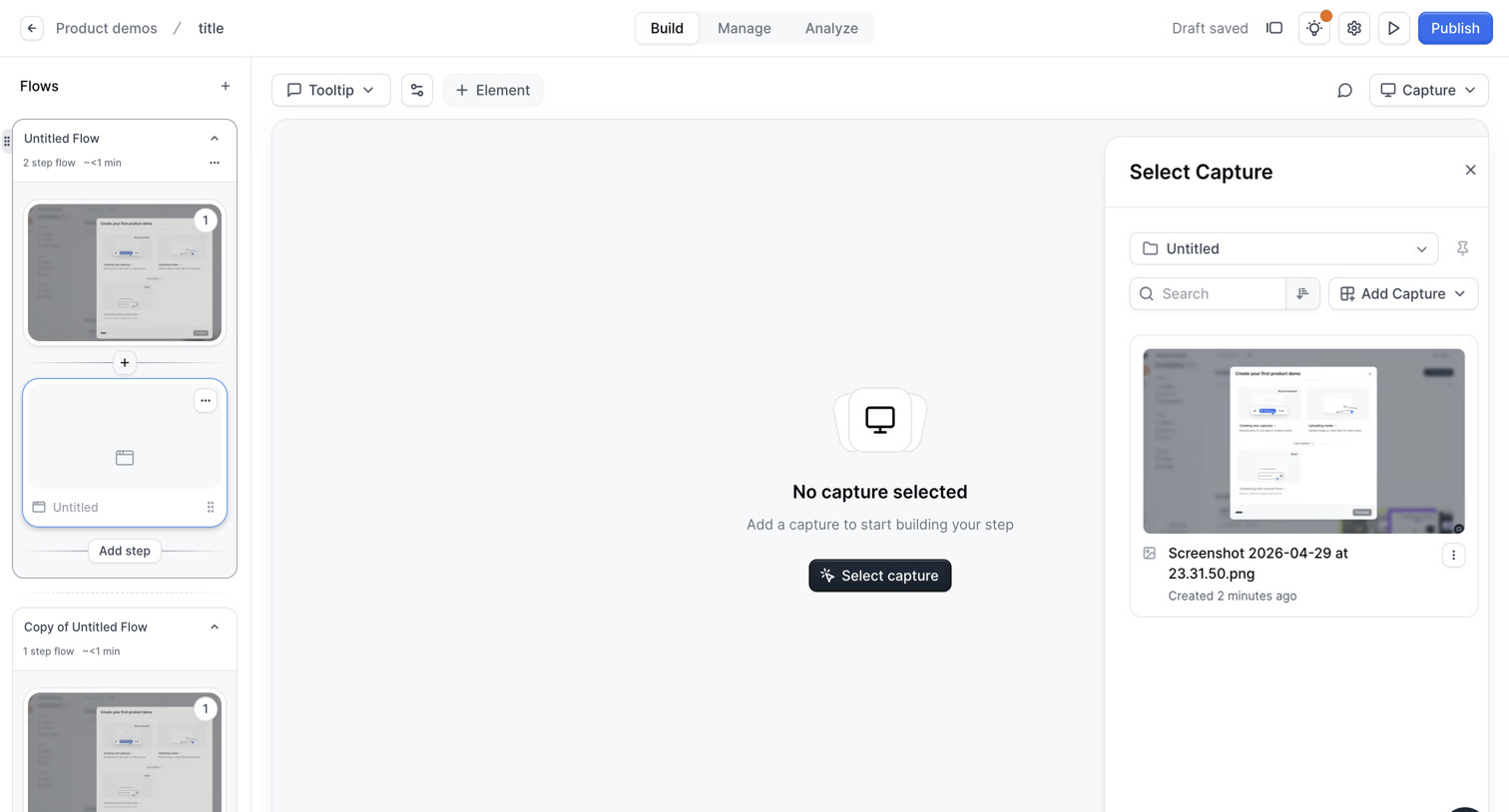Preview the demo with play icon
1509x812 pixels.
(1394, 28)
